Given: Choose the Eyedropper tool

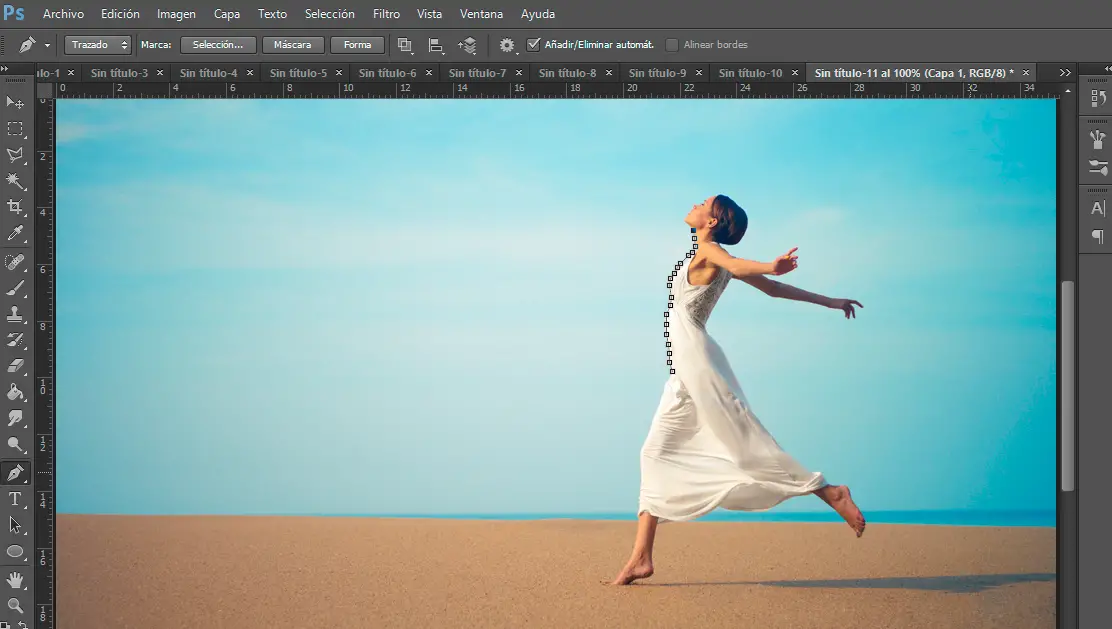Looking at the screenshot, I should tap(15, 234).
